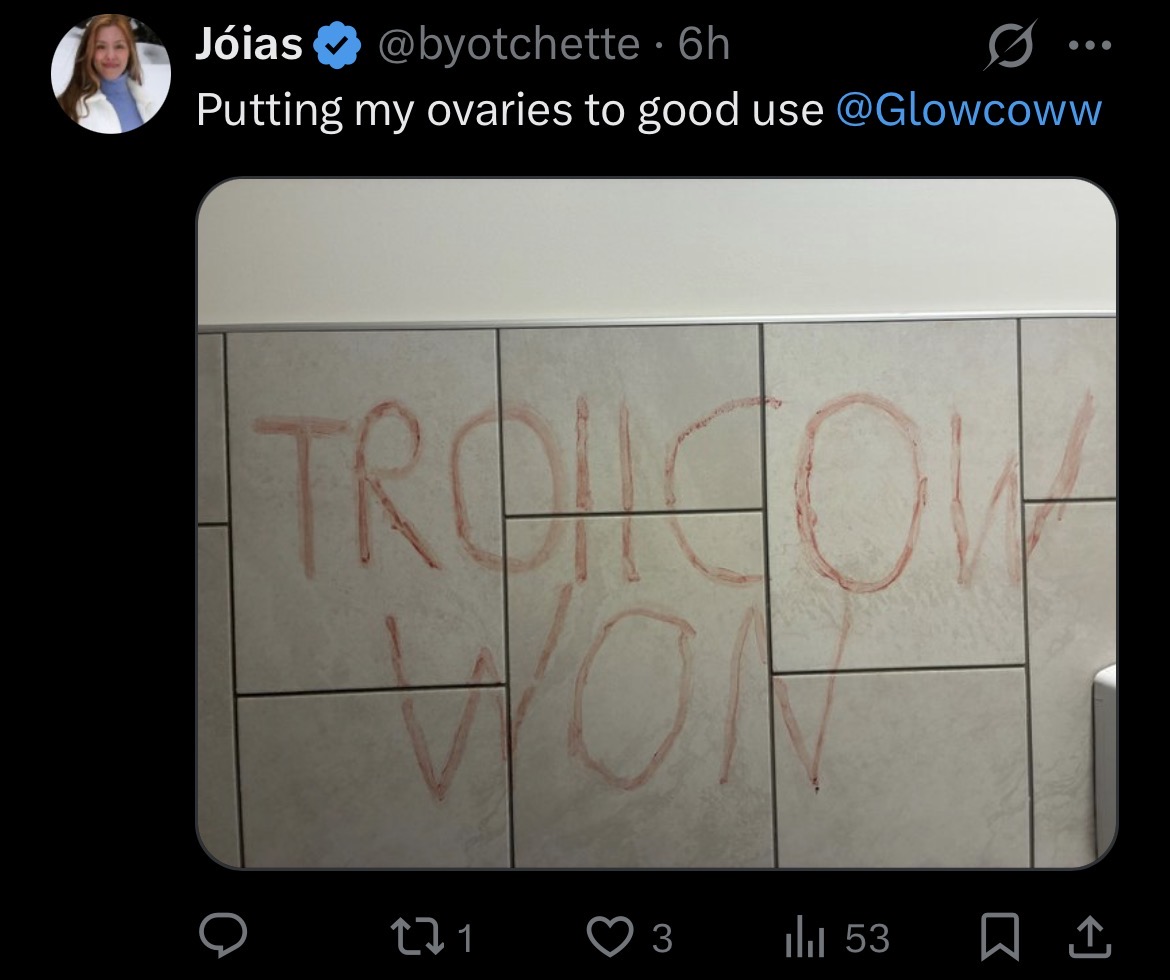1170x980 pixels.
Task: Click the like count number 3
Action: coord(662,938)
